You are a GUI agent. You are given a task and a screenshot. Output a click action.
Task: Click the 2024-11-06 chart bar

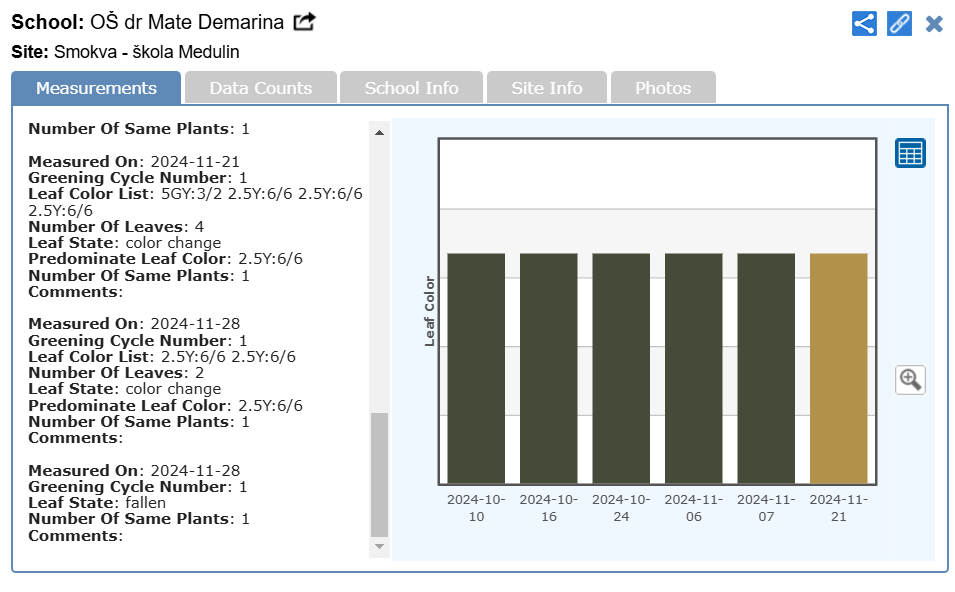point(693,368)
